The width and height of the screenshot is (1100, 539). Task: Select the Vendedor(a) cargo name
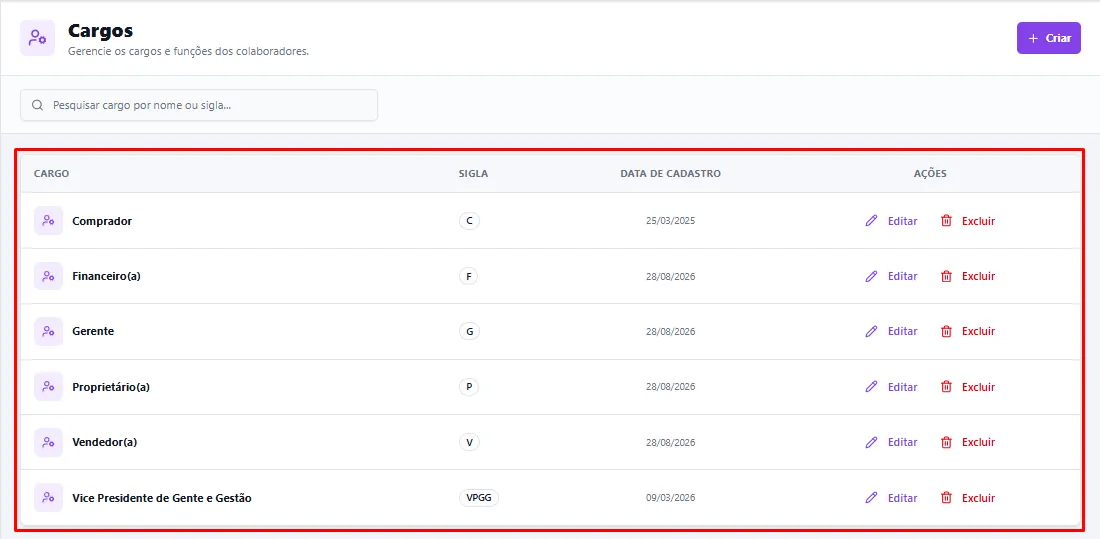tap(105, 442)
